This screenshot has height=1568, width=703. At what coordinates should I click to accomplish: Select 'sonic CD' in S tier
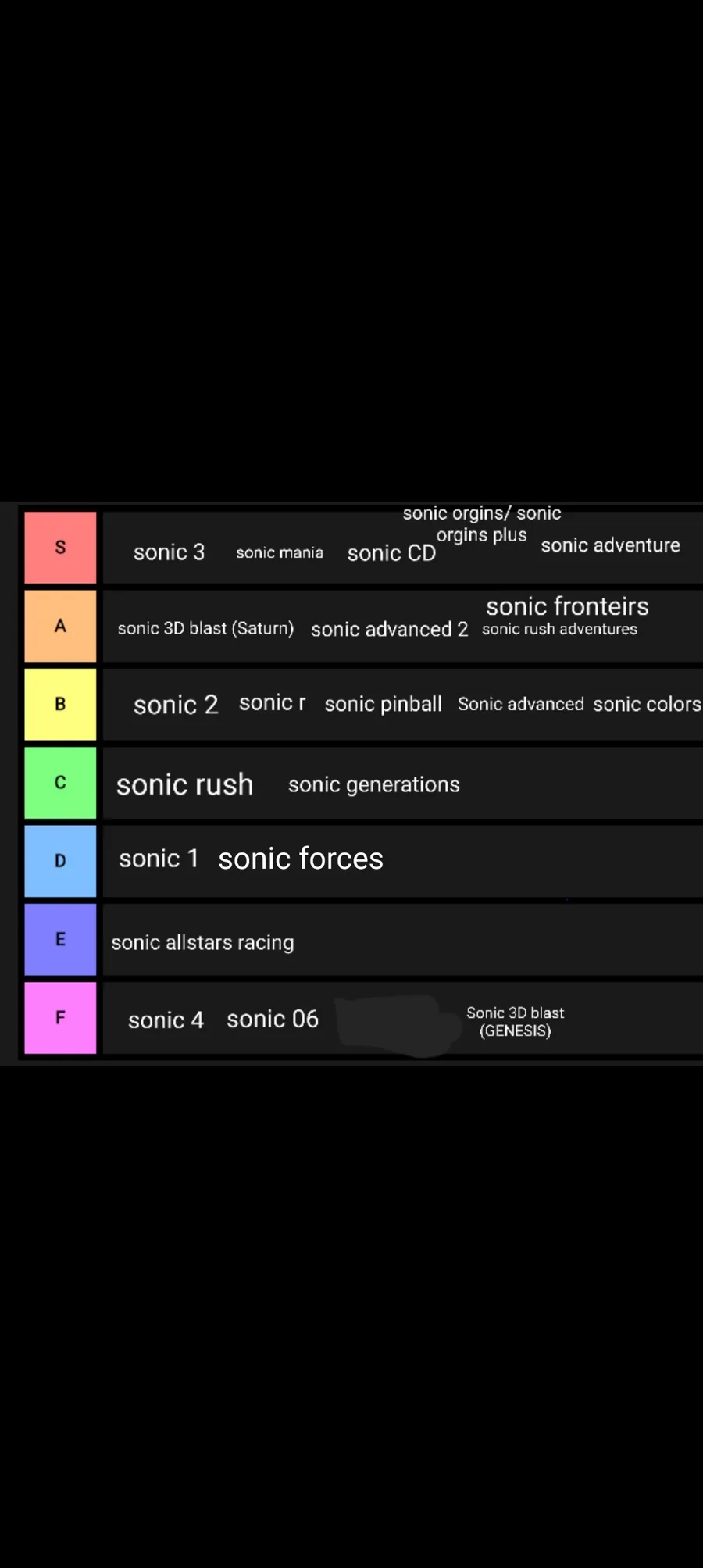tap(391, 553)
